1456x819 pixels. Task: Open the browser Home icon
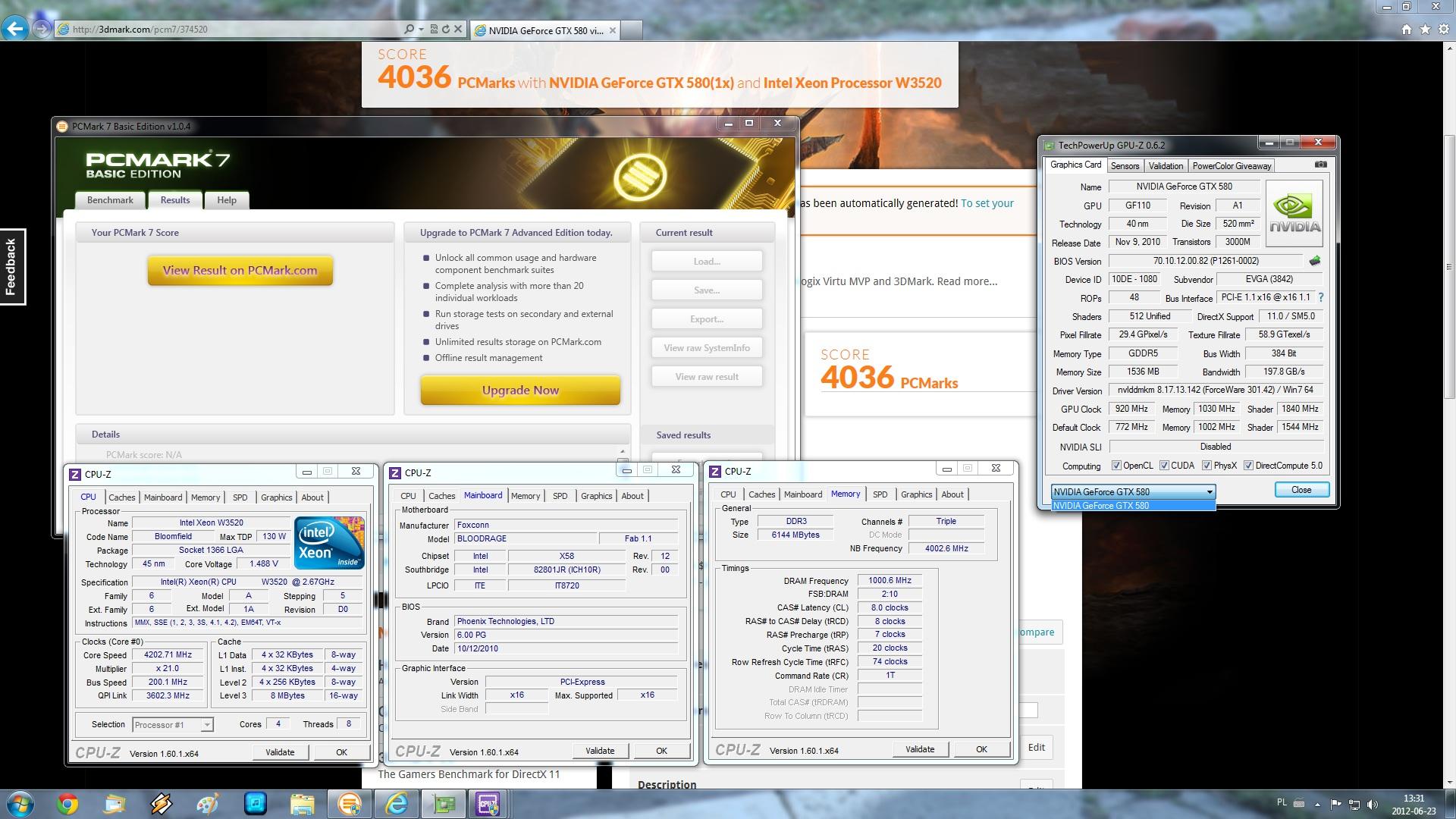click(1407, 29)
